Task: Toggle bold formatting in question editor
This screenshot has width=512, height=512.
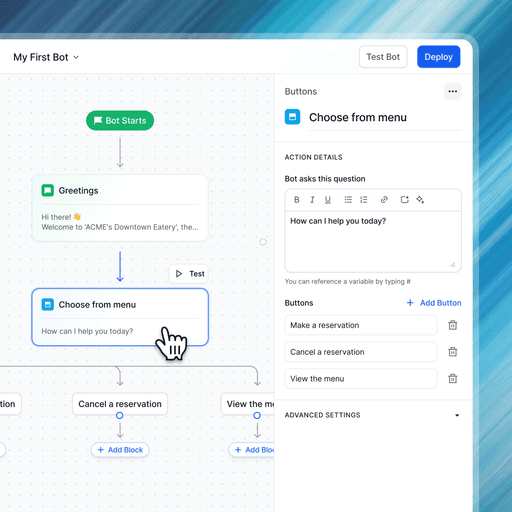Action: click(x=297, y=200)
